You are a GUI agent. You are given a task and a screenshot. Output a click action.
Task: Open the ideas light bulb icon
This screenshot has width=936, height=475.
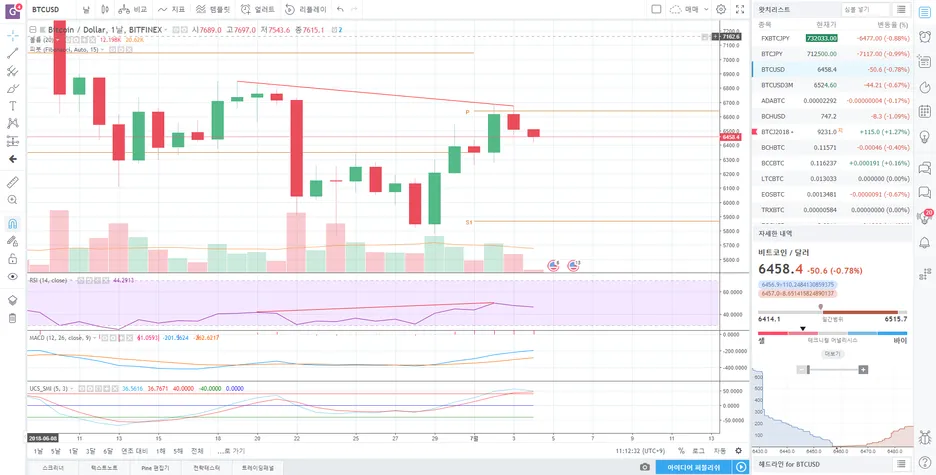coord(924,135)
